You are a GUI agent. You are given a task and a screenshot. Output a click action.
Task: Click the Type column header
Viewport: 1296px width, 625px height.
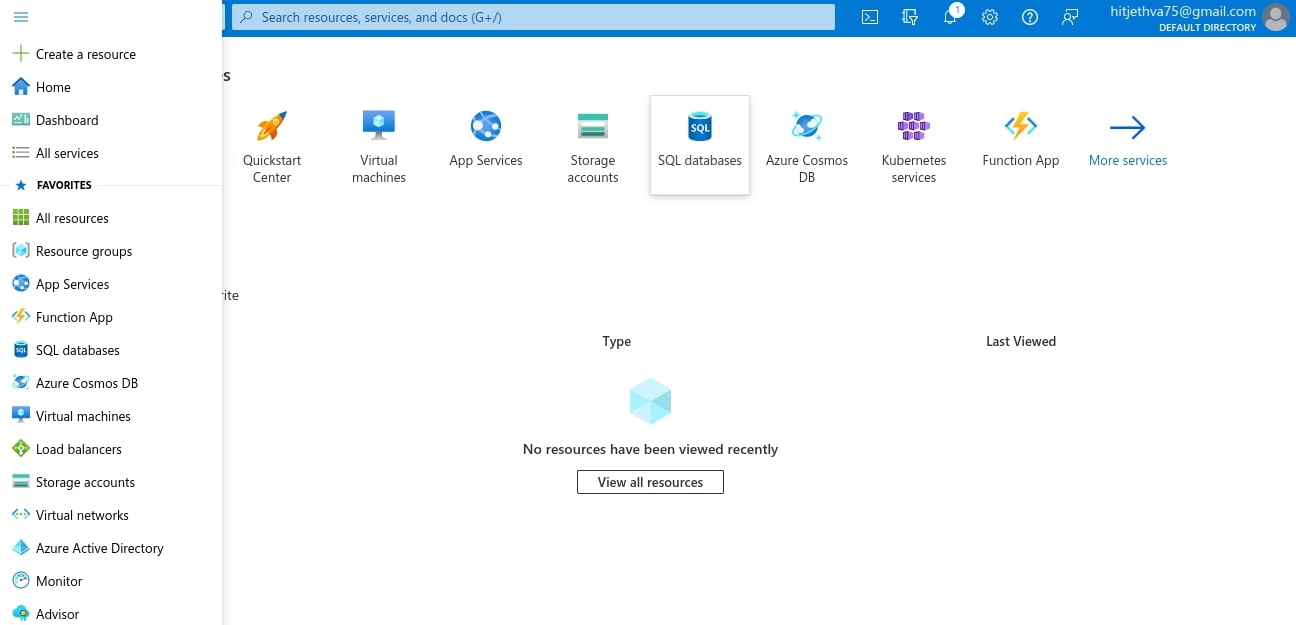[617, 341]
